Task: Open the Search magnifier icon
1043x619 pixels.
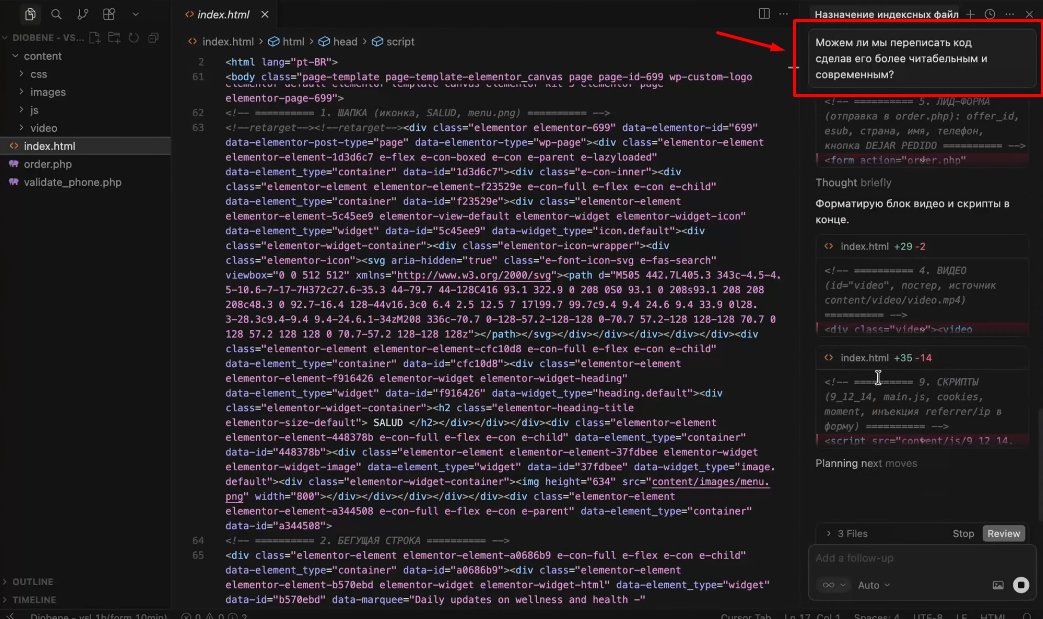Action: (57, 14)
